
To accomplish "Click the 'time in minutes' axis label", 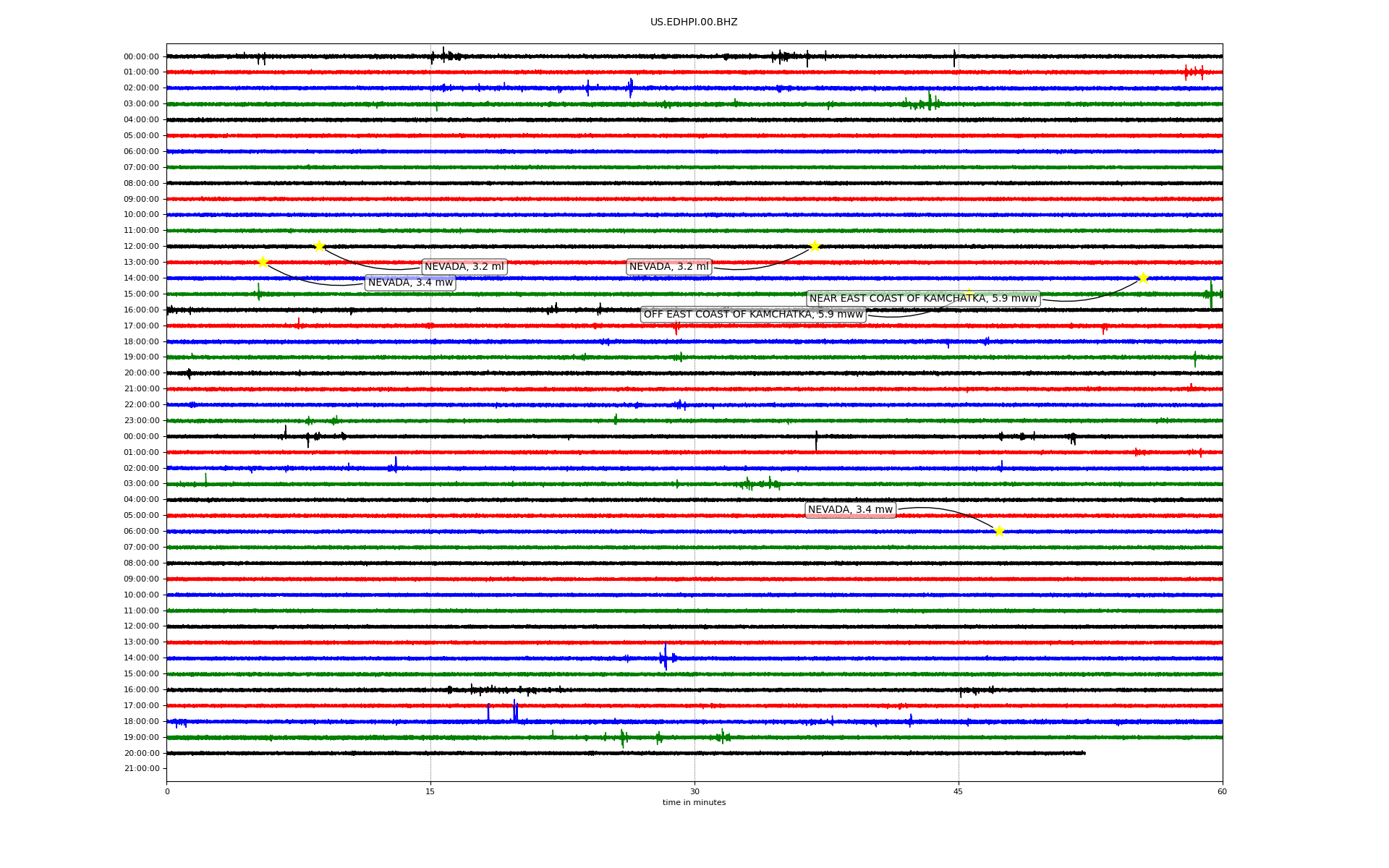I will coord(694,803).
